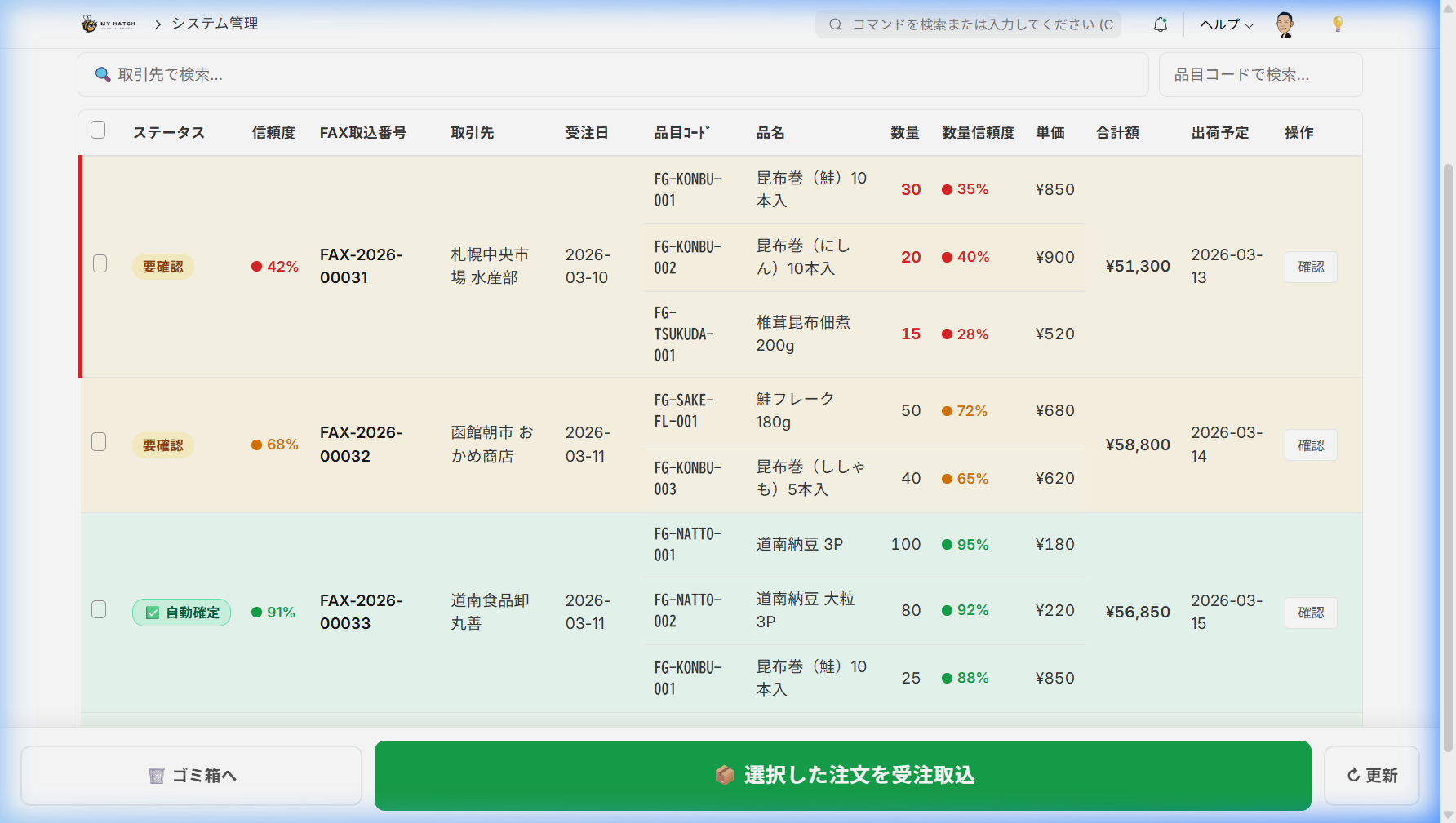1456x823 pixels.
Task: Click the user avatar picture
Action: pyautogui.click(x=1285, y=24)
